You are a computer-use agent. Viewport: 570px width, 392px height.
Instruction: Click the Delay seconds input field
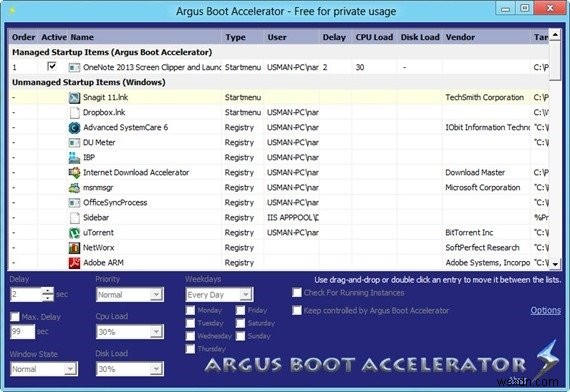tap(26, 294)
